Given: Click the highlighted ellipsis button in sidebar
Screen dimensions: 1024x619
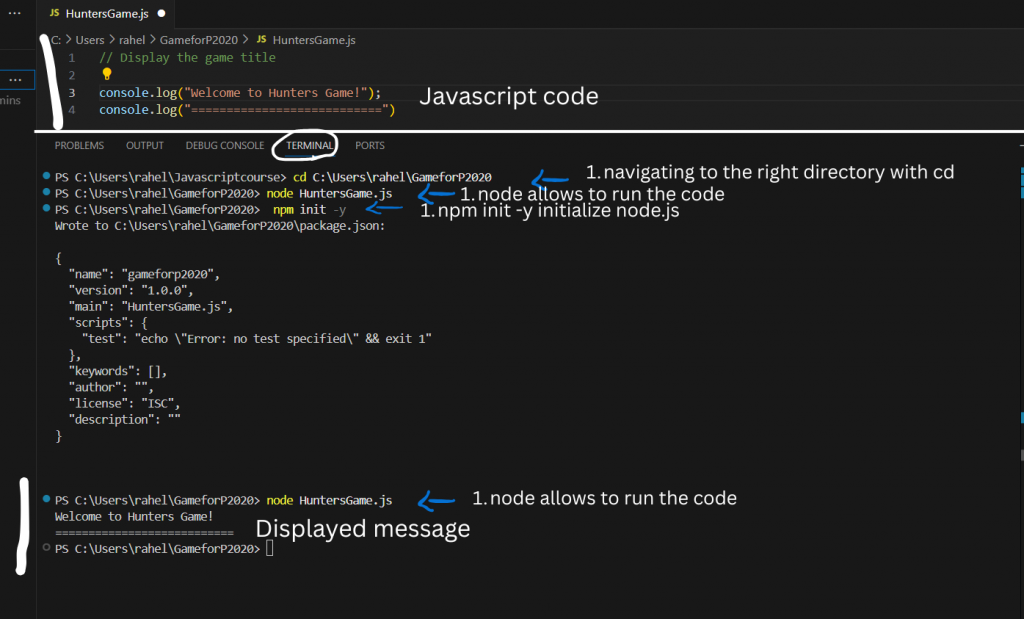Looking at the screenshot, I should coord(14,79).
